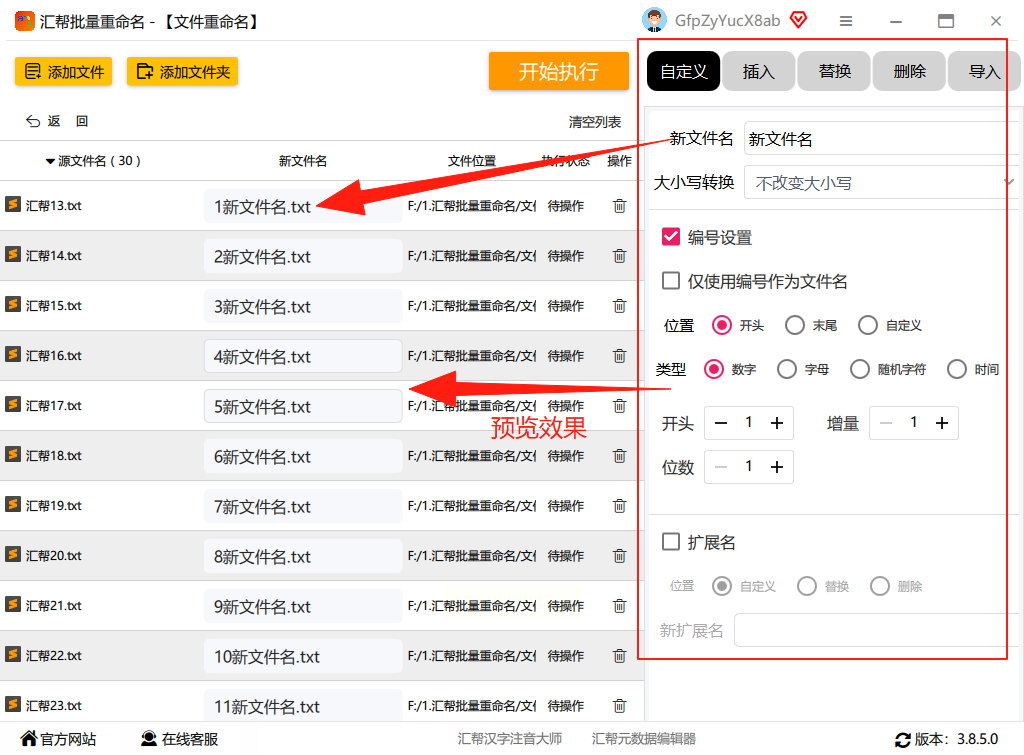
Task: Remove 汇帮22.txt using its trash icon
Action: (619, 656)
